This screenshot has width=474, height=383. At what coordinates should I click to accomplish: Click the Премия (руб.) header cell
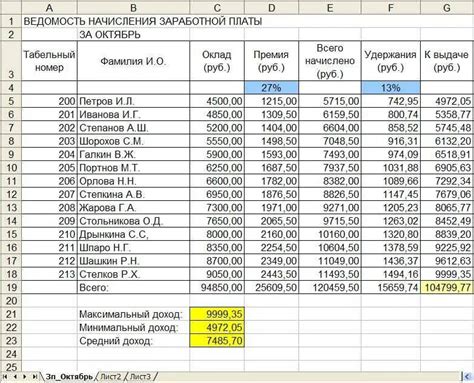(272, 61)
